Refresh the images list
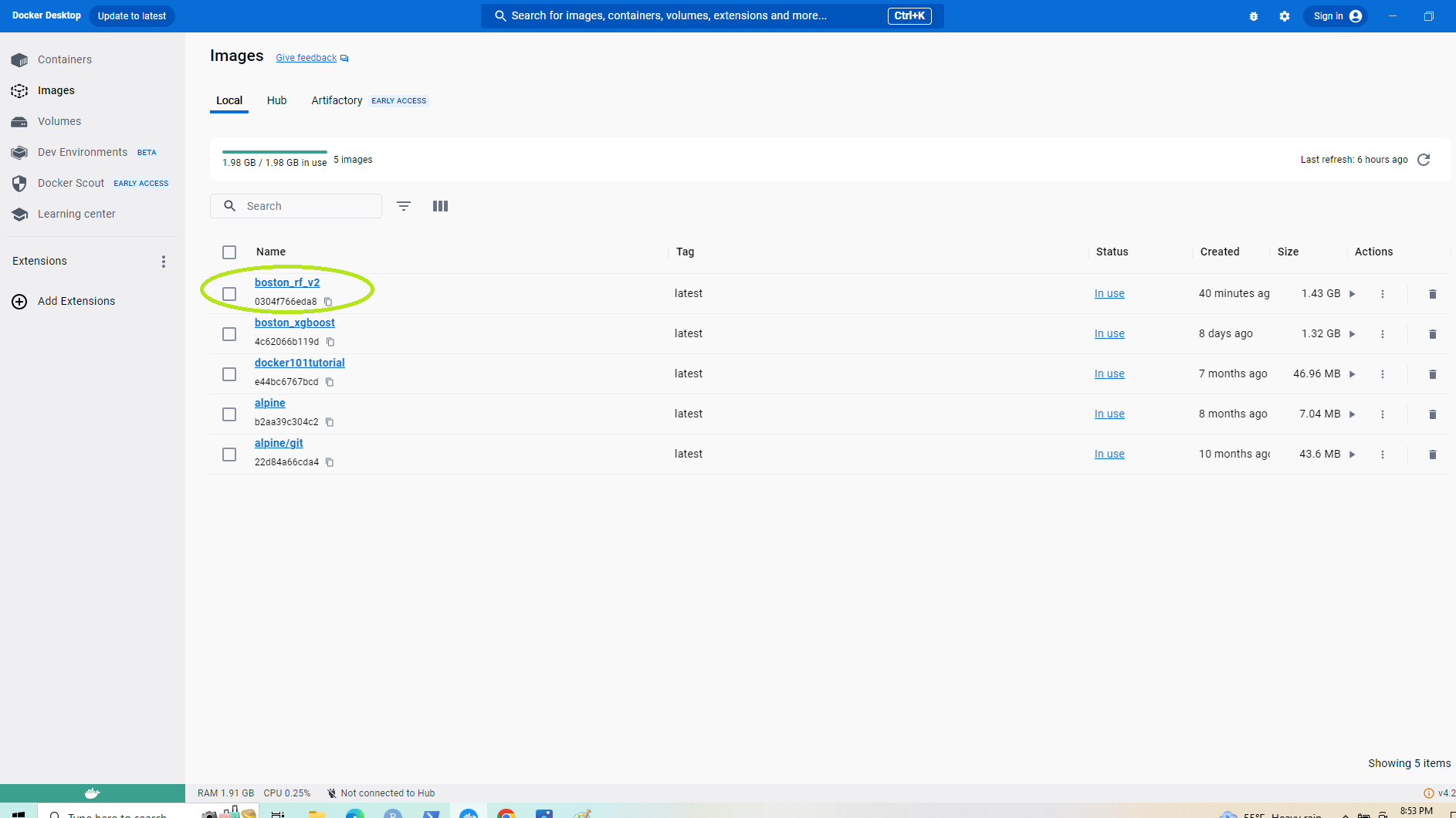Viewport: 1456px width, 818px height. [x=1424, y=160]
